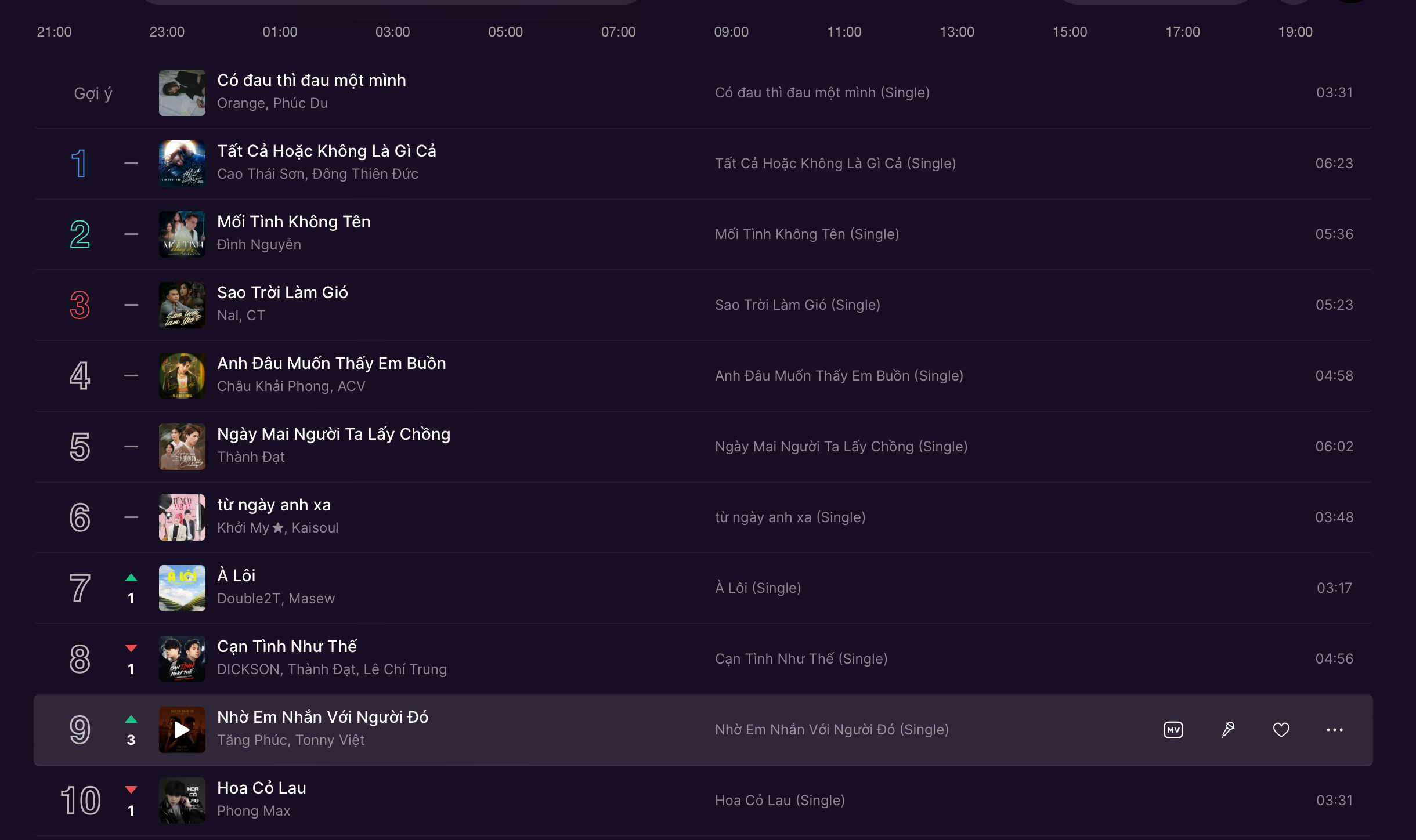Select the 09:00 timeline marker
This screenshot has width=1416, height=840.
tap(731, 32)
